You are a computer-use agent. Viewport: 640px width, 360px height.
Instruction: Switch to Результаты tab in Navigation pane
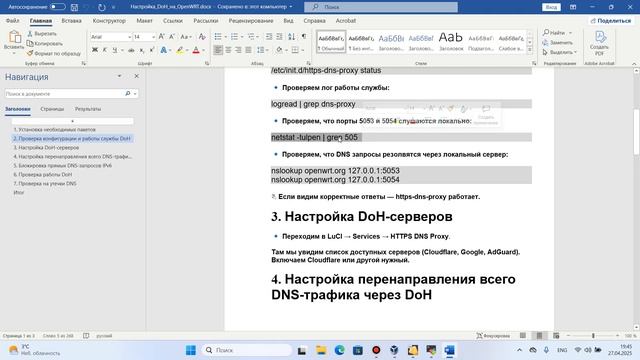pos(88,109)
